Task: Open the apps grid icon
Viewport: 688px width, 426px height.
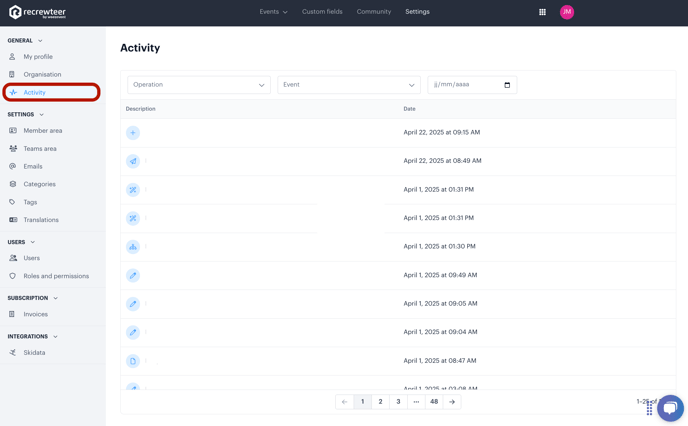Action: pos(542,12)
